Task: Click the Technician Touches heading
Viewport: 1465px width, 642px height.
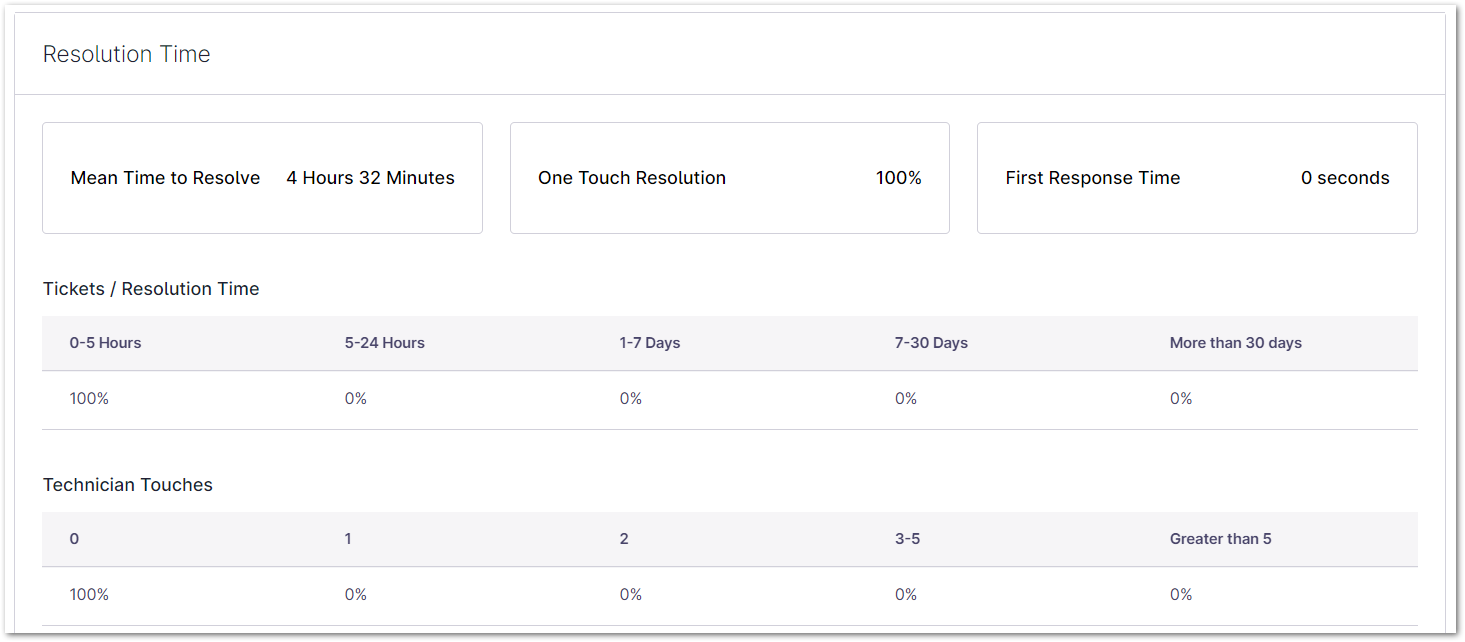Action: pos(128,485)
